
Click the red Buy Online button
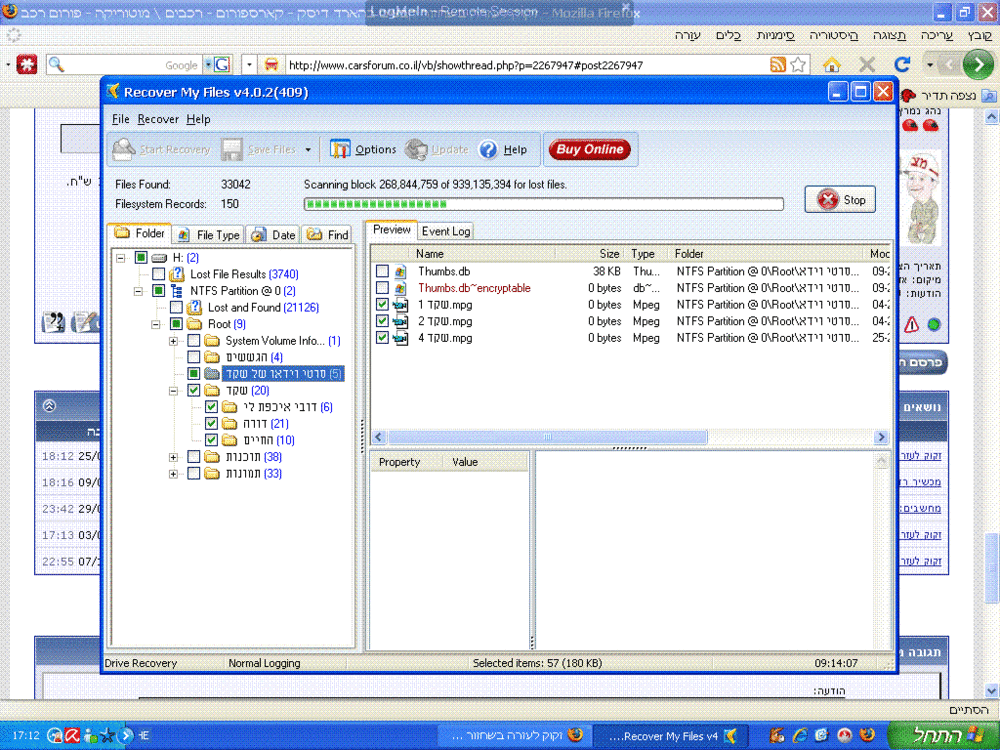pyautogui.click(x=590, y=149)
